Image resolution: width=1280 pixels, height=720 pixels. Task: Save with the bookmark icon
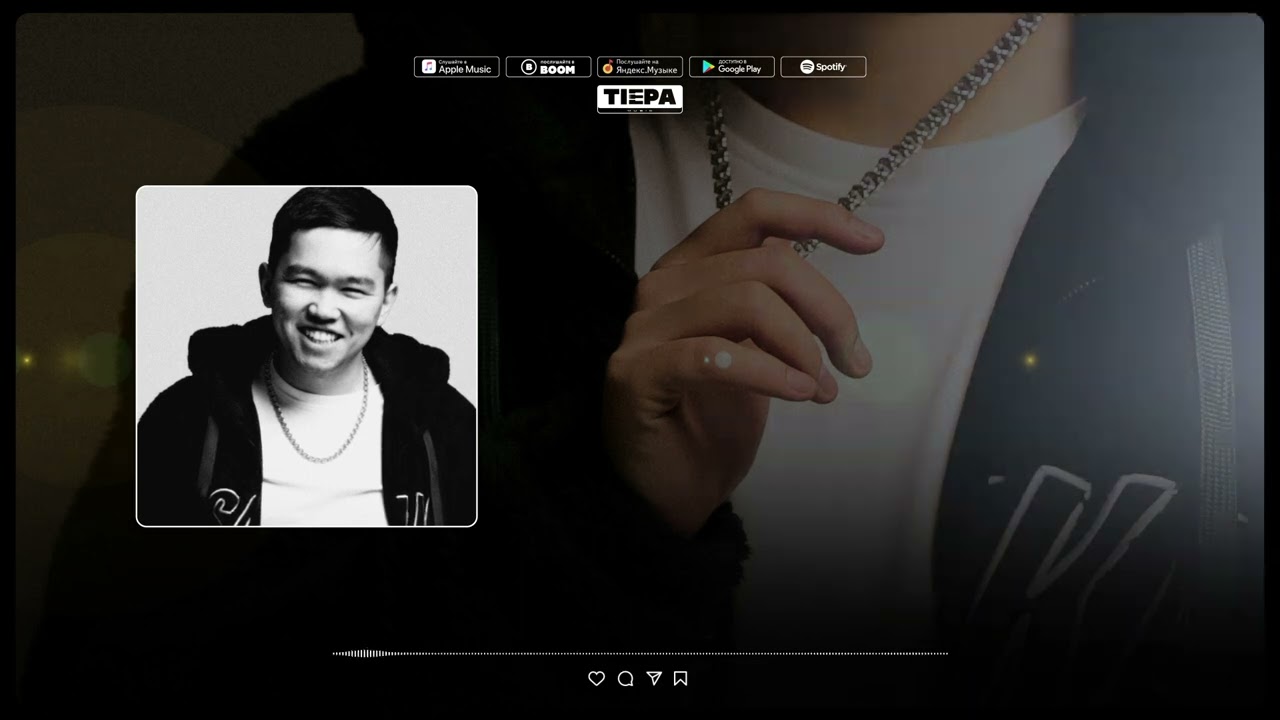pyautogui.click(x=681, y=679)
